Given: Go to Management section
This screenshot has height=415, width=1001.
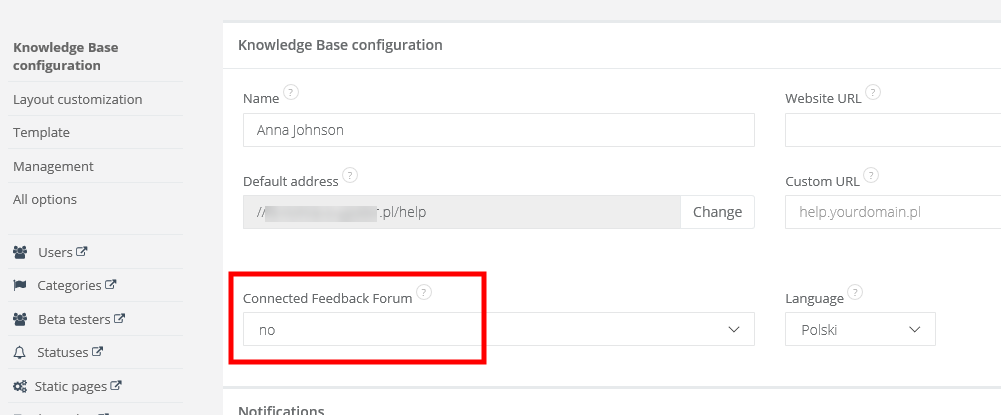Looking at the screenshot, I should 53,166.
